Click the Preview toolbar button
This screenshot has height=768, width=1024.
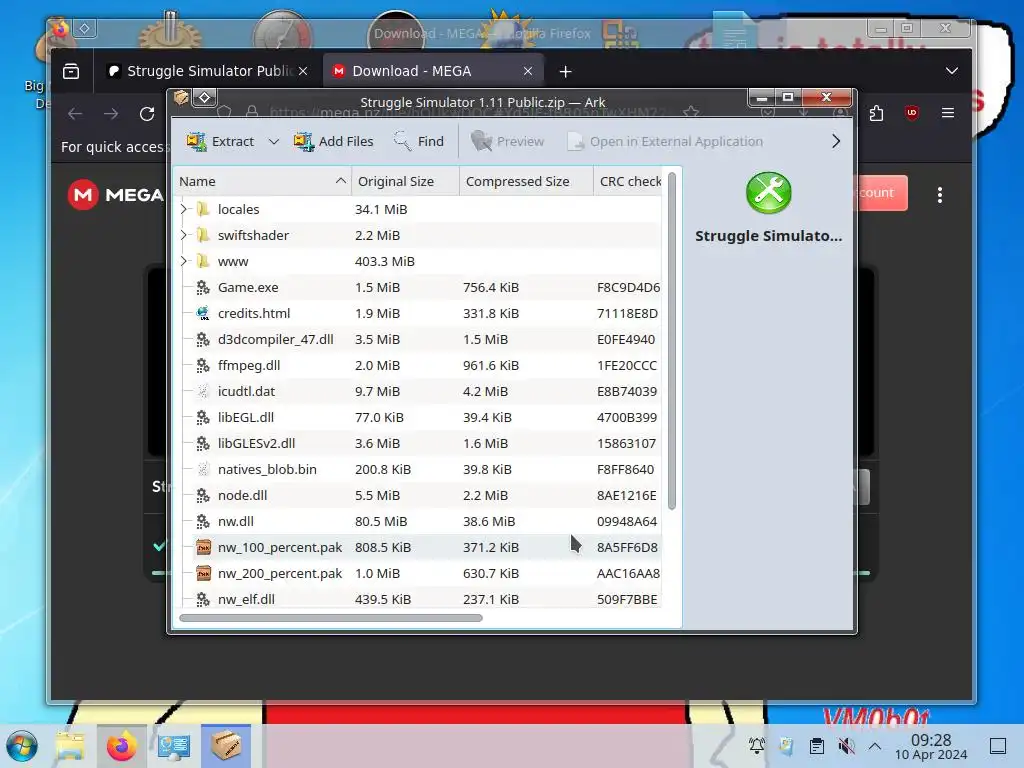coord(507,141)
